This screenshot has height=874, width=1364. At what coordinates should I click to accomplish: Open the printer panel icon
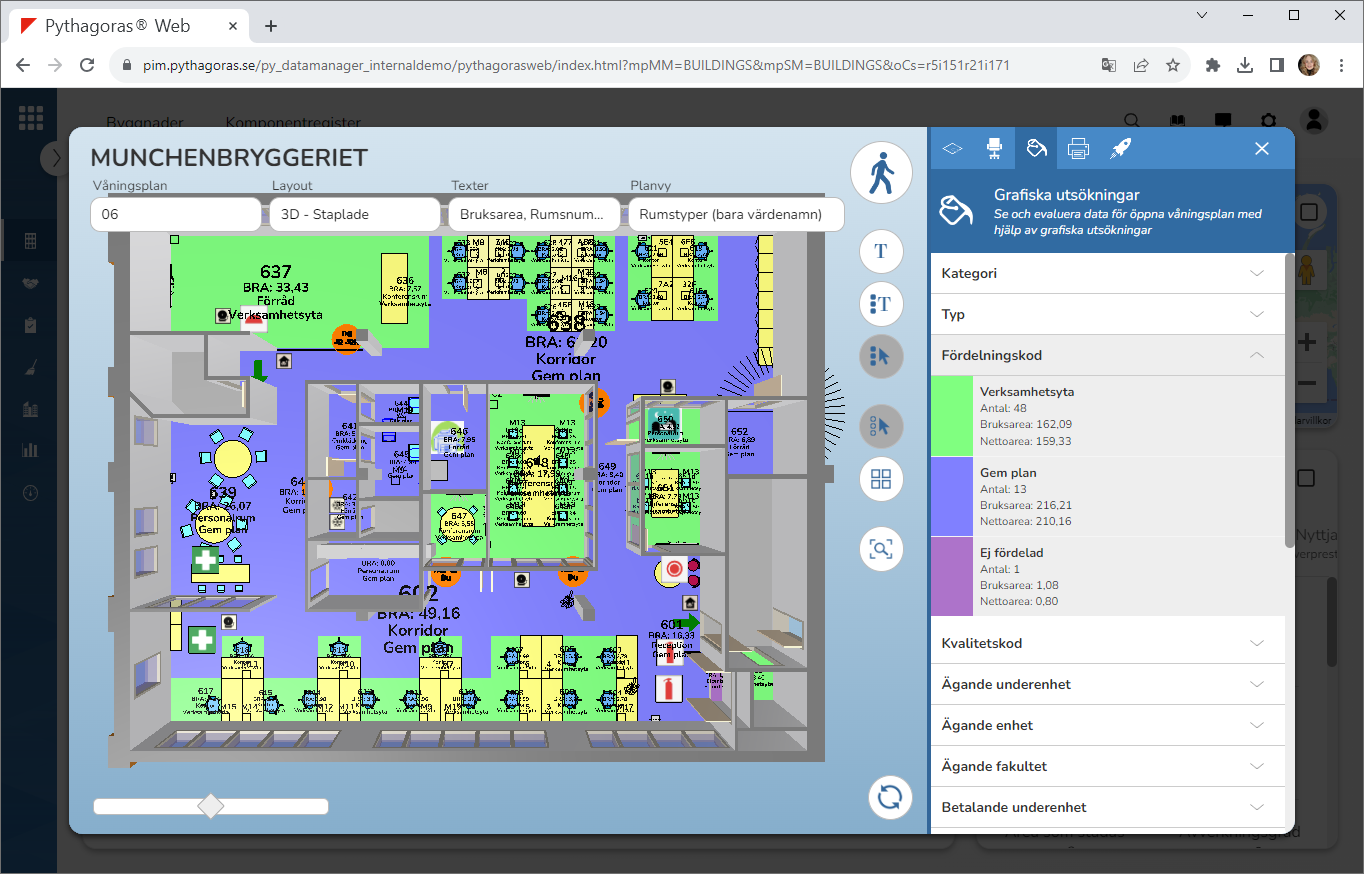click(1078, 148)
